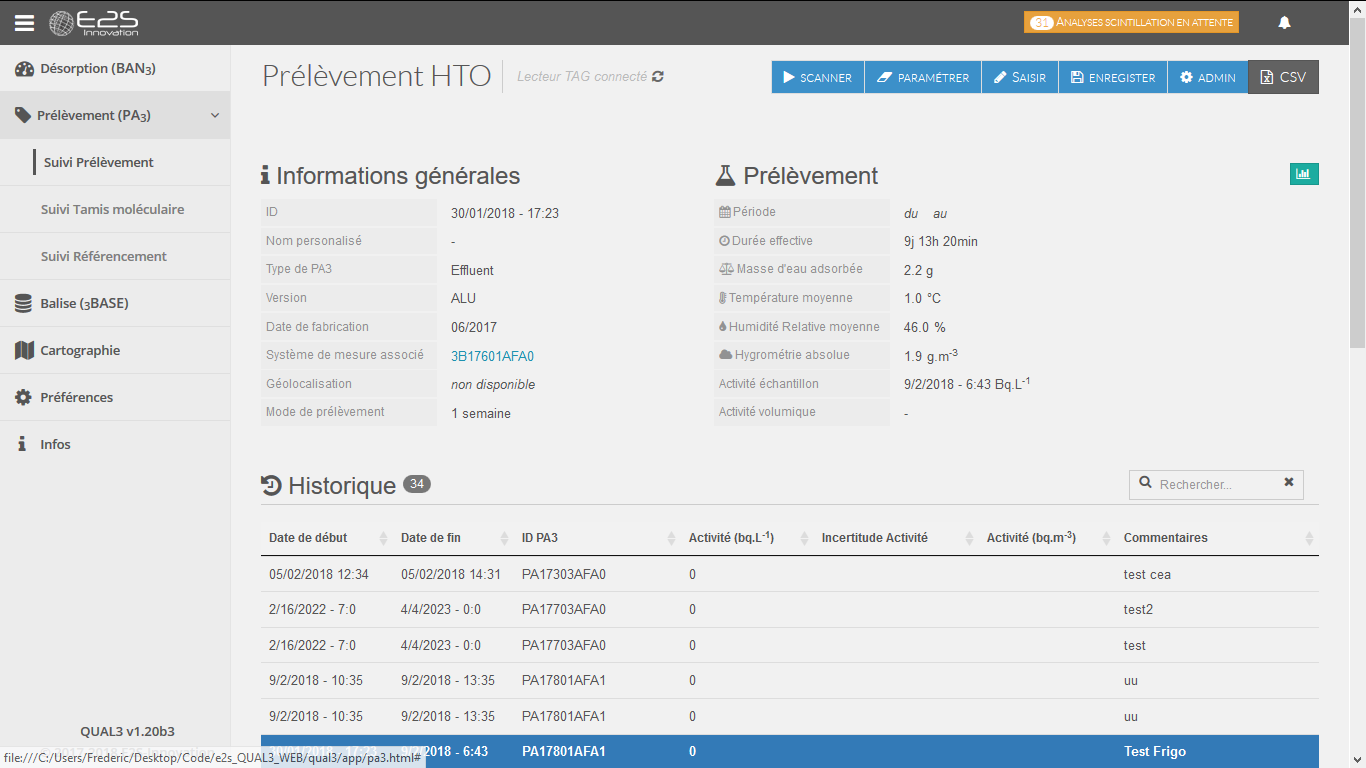Image resolution: width=1366 pixels, height=768 pixels.
Task: Click the Désorption dashboard icon
Action: click(24, 69)
